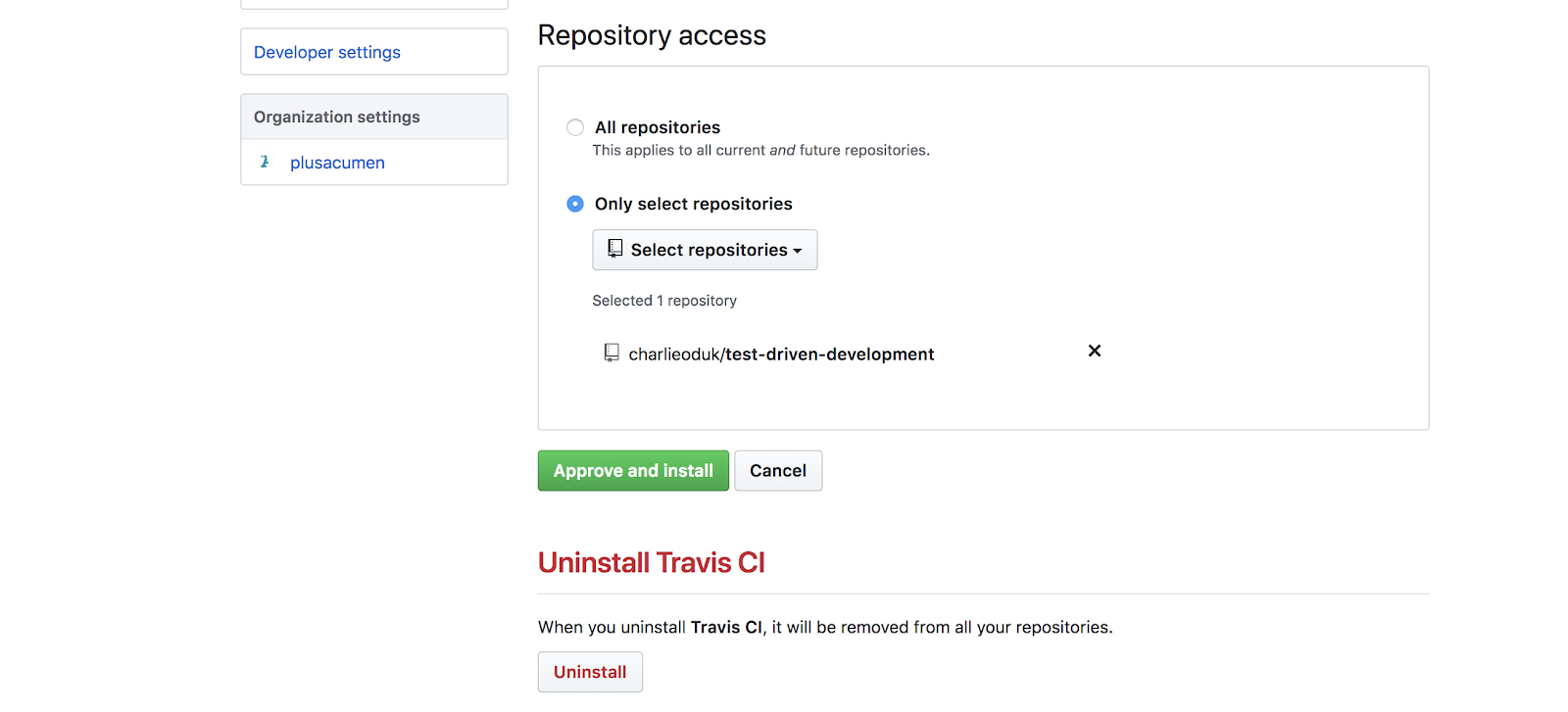This screenshot has height=712, width=1568.
Task: Click the Repository access heading
Action: [652, 35]
